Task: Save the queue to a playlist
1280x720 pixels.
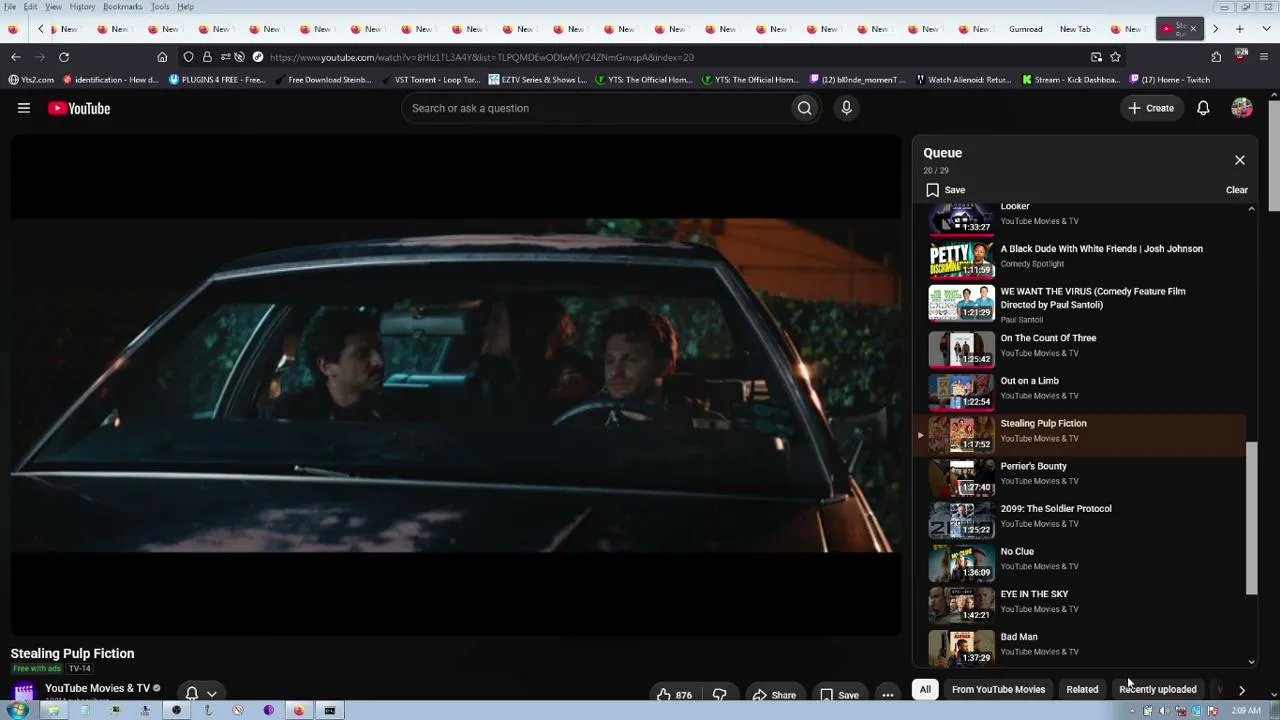Action: coord(946,190)
